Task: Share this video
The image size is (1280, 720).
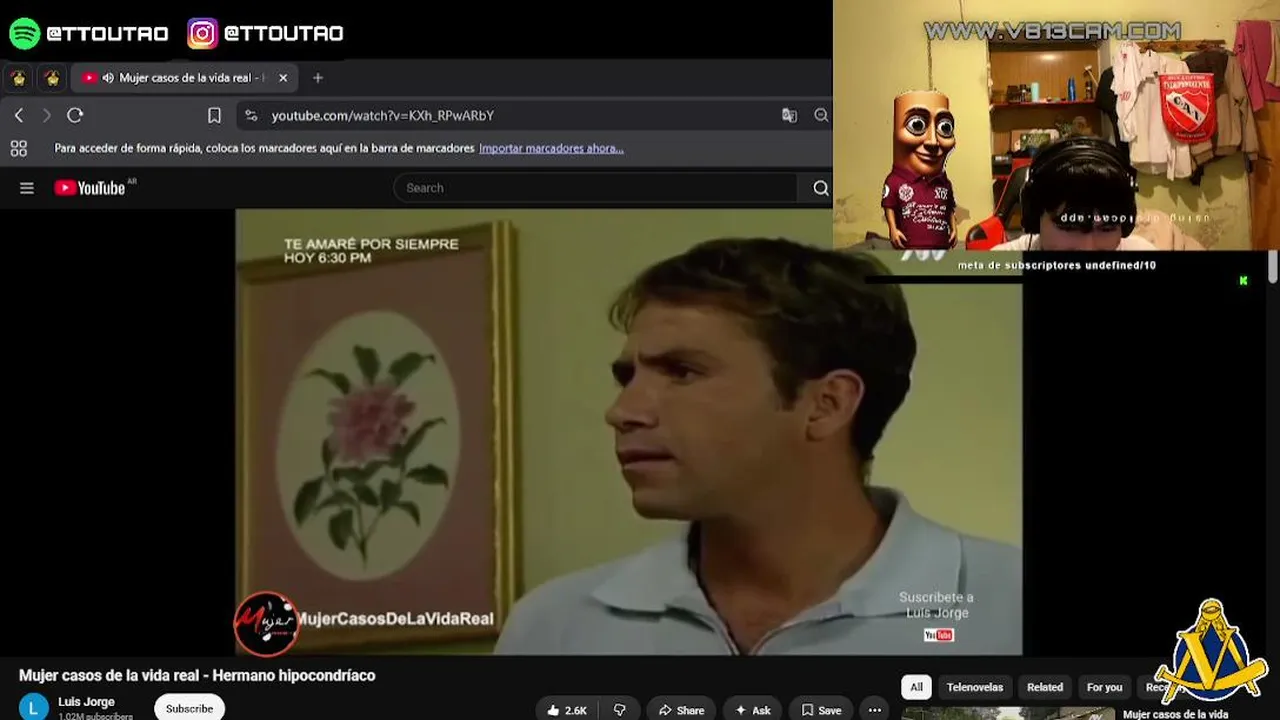Action: tap(681, 710)
